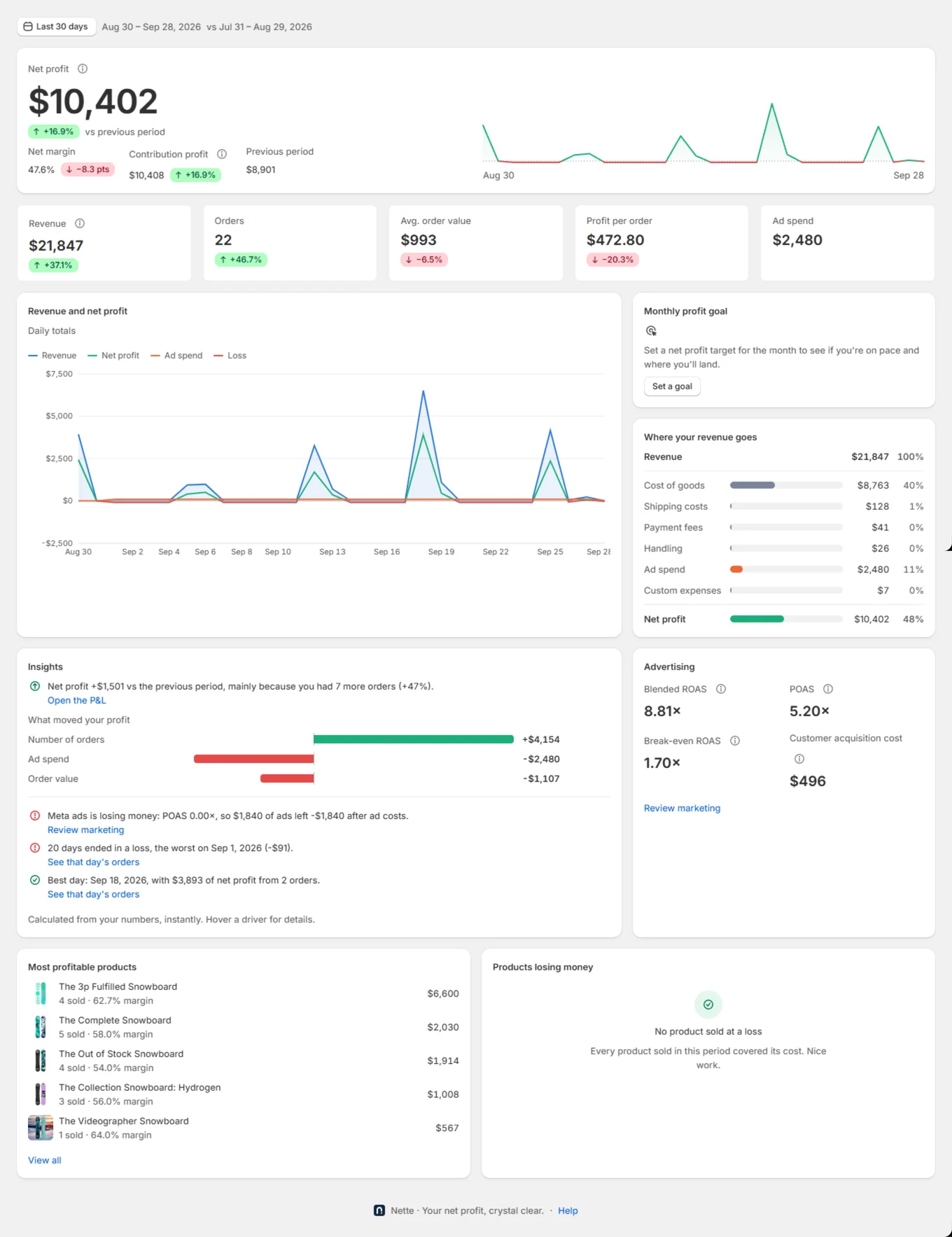Open Review marketing under Meta ads insight
Image resolution: width=952 pixels, height=1237 pixels.
tap(86, 830)
